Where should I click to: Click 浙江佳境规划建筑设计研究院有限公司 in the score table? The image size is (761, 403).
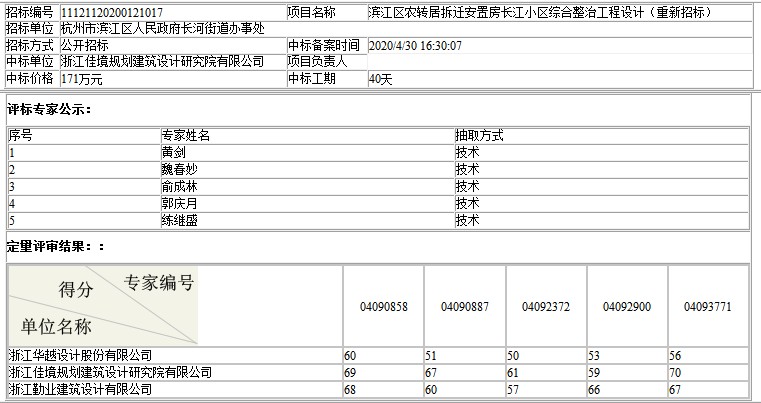point(110,372)
